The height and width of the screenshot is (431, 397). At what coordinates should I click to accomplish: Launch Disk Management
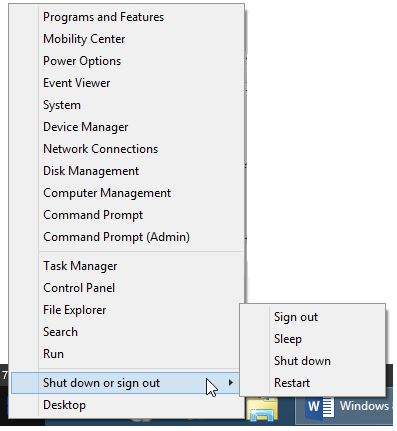coord(91,171)
